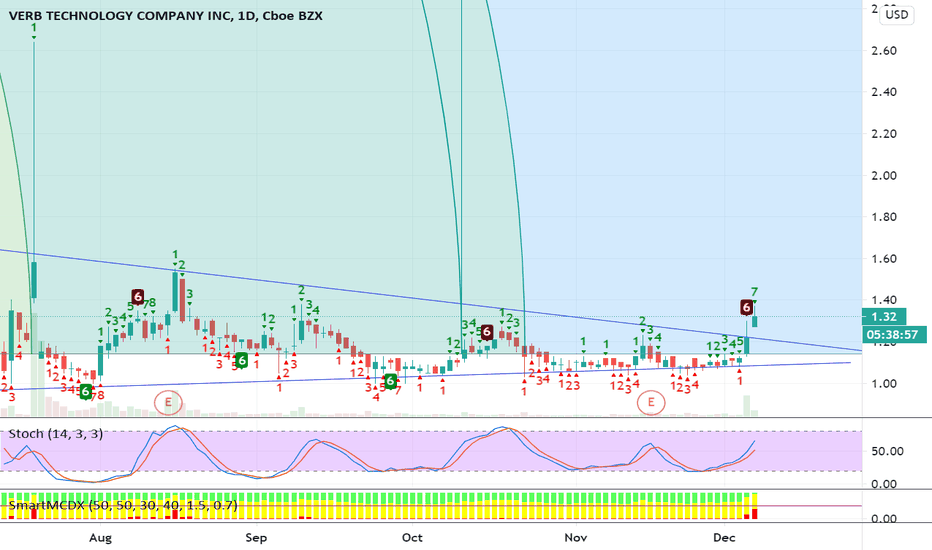Click the 1.60 price axis label
The height and width of the screenshot is (550, 932).
pos(884,259)
